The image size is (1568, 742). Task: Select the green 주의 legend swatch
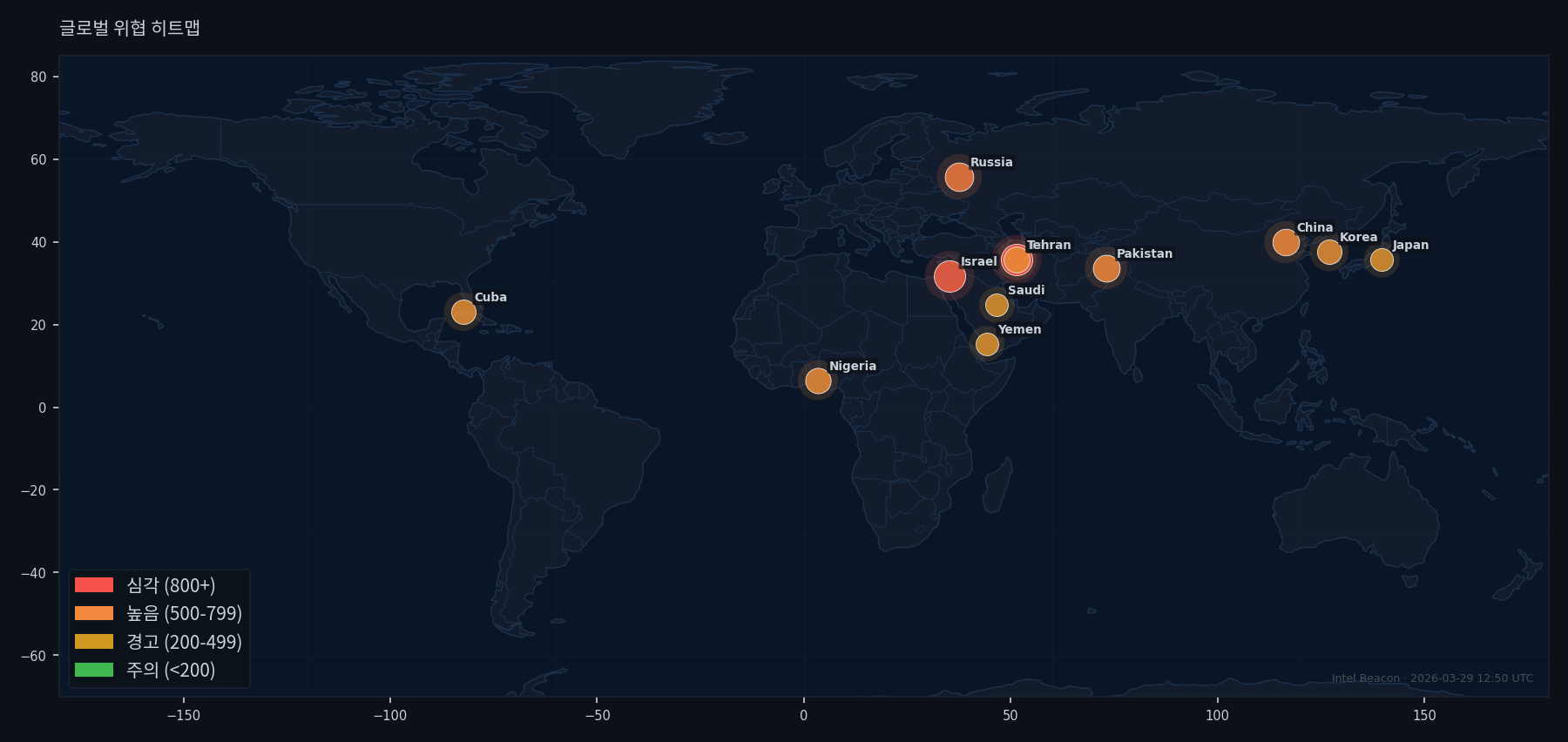tap(94, 670)
